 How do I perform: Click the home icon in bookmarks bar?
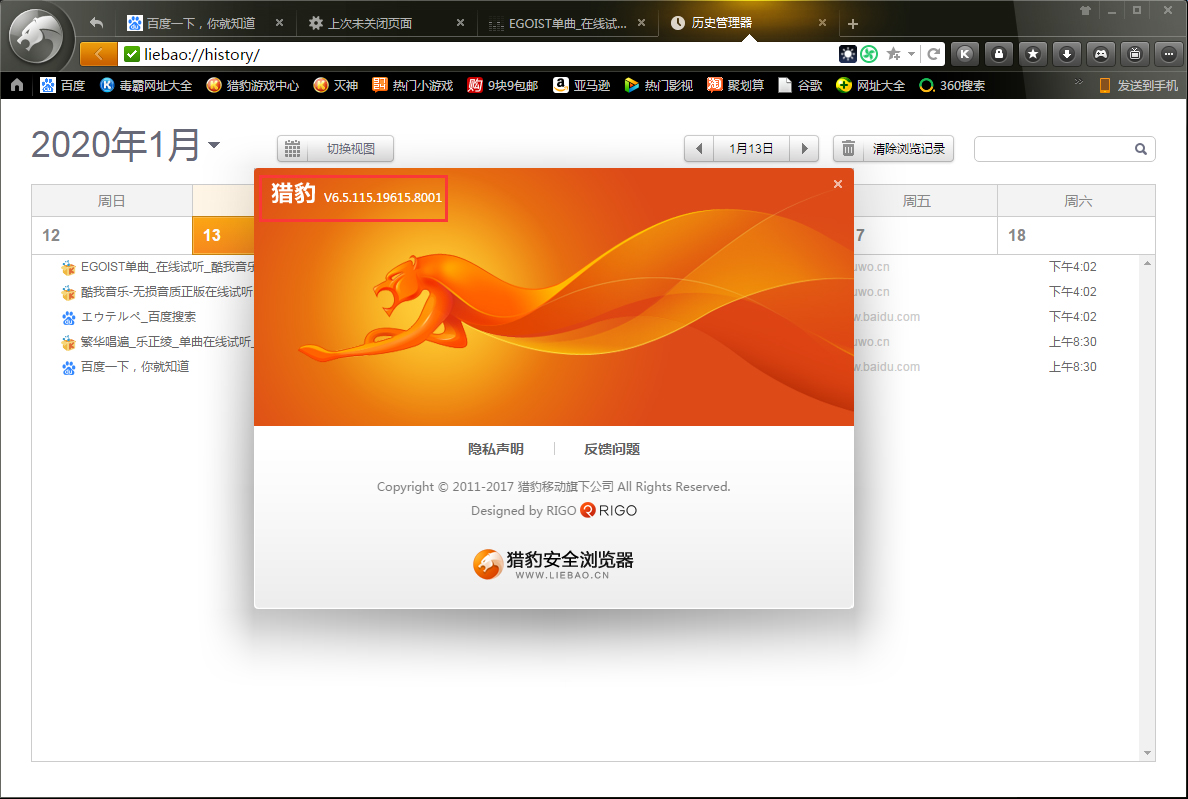click(x=17, y=86)
